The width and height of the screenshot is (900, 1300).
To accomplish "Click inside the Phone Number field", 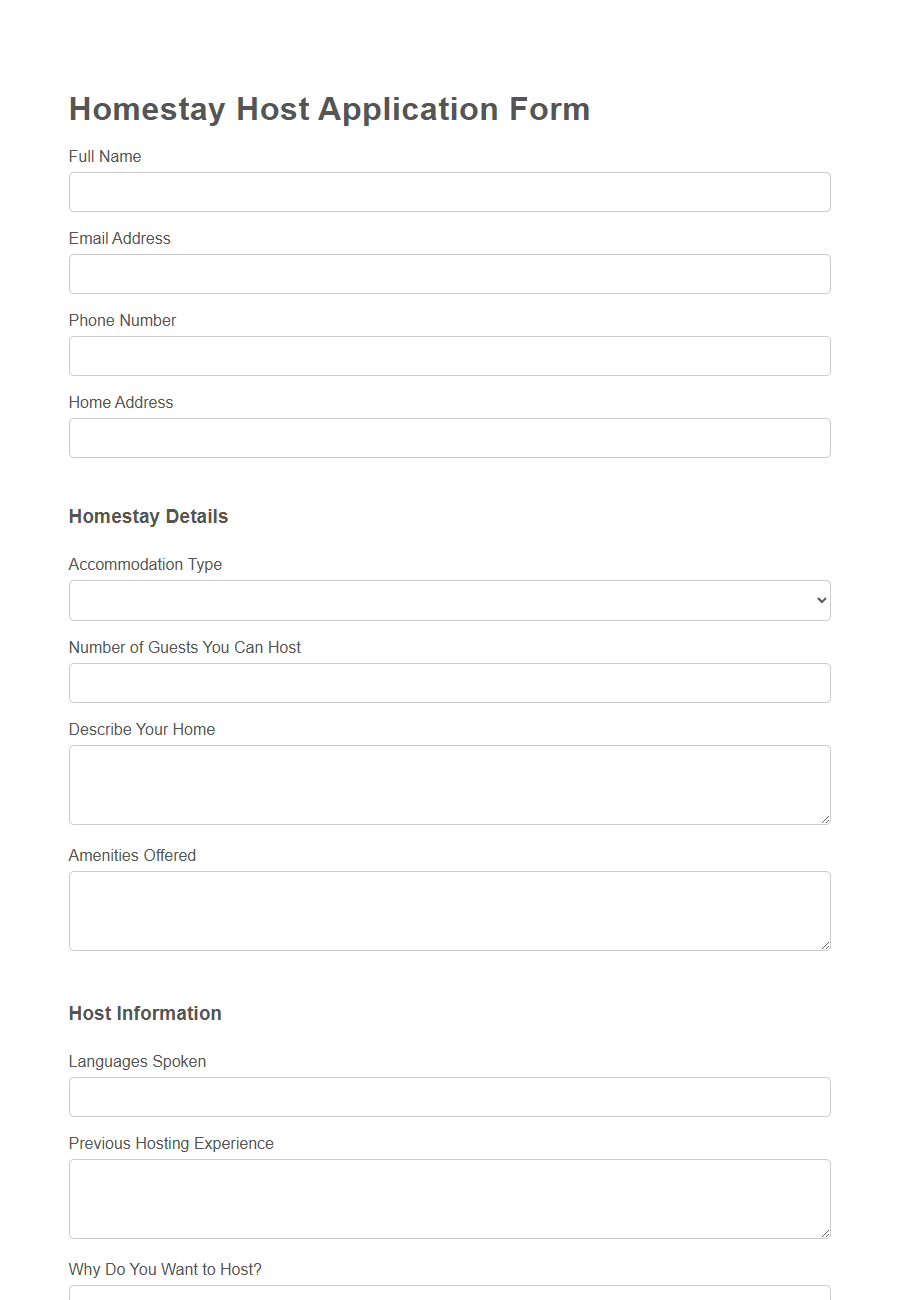I will click(x=449, y=356).
